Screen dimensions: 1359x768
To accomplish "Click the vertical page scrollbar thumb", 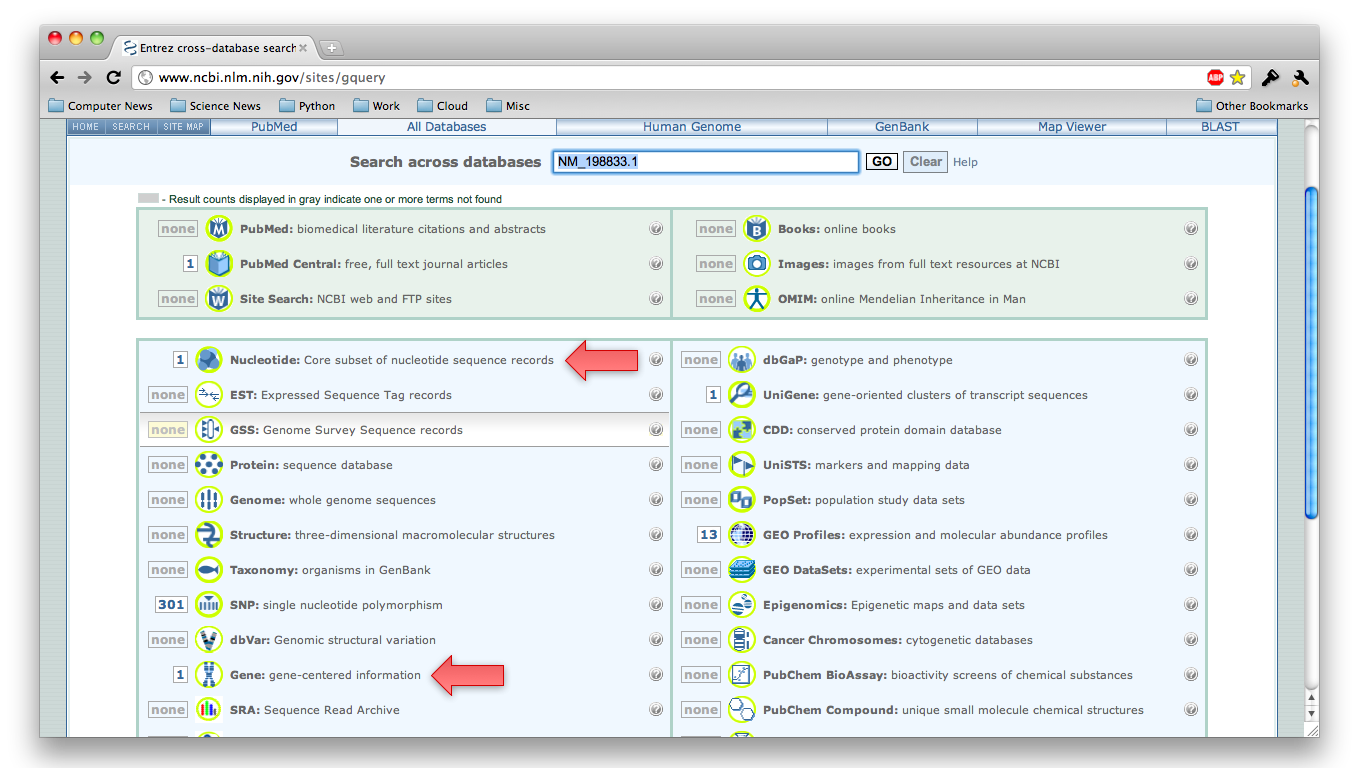I will [1312, 352].
